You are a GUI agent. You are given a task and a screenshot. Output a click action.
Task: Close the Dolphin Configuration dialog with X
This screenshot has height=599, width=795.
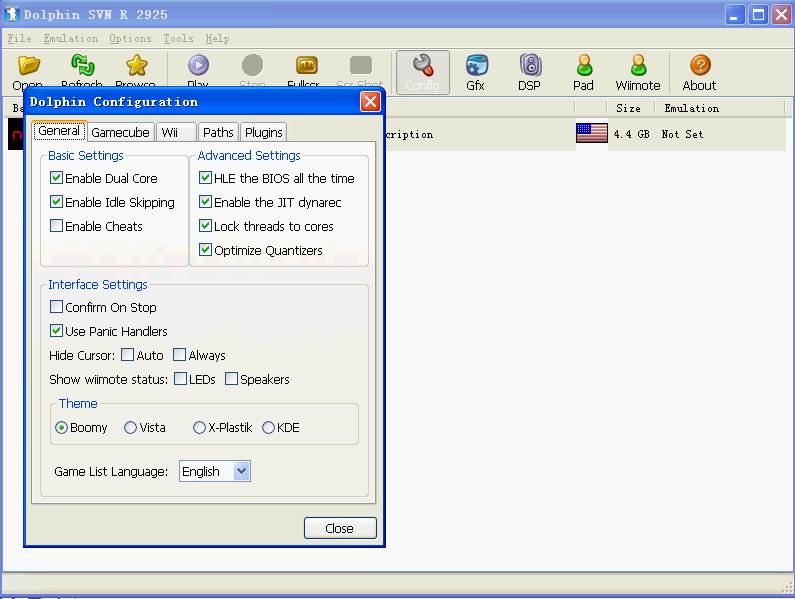[x=370, y=101]
